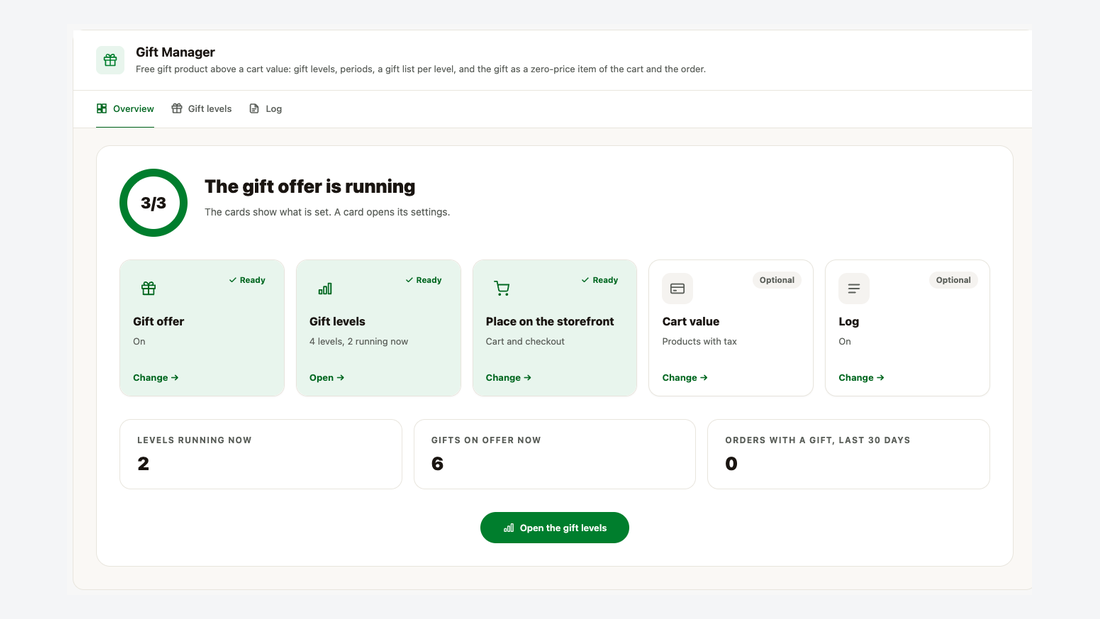
Task: Click the document icon beside Log tab
Action: 254,109
